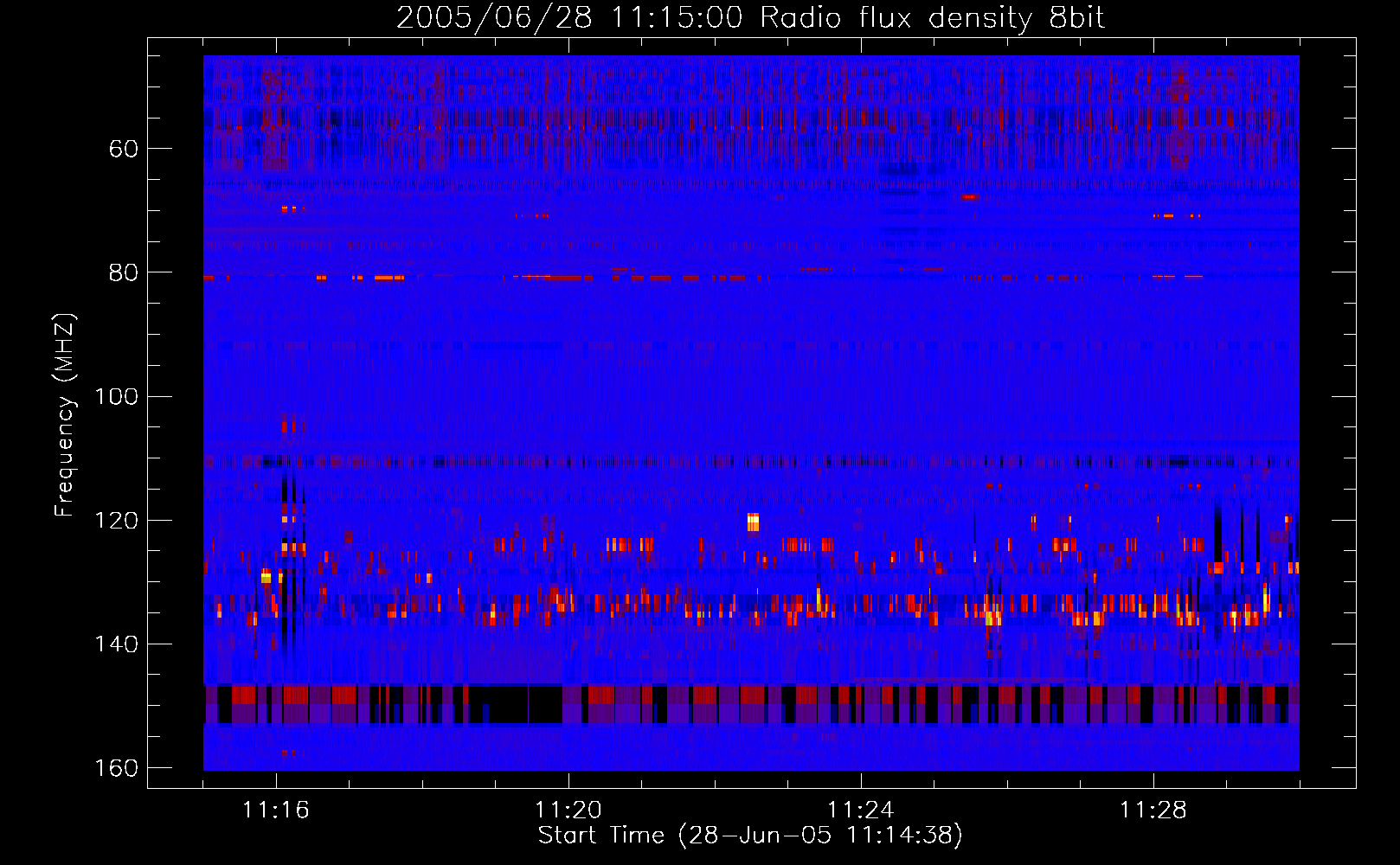This screenshot has height=865, width=1400.
Task: Click the 'Start Time (28-Jun-05 11:14:38)' label
Action: click(x=750, y=836)
